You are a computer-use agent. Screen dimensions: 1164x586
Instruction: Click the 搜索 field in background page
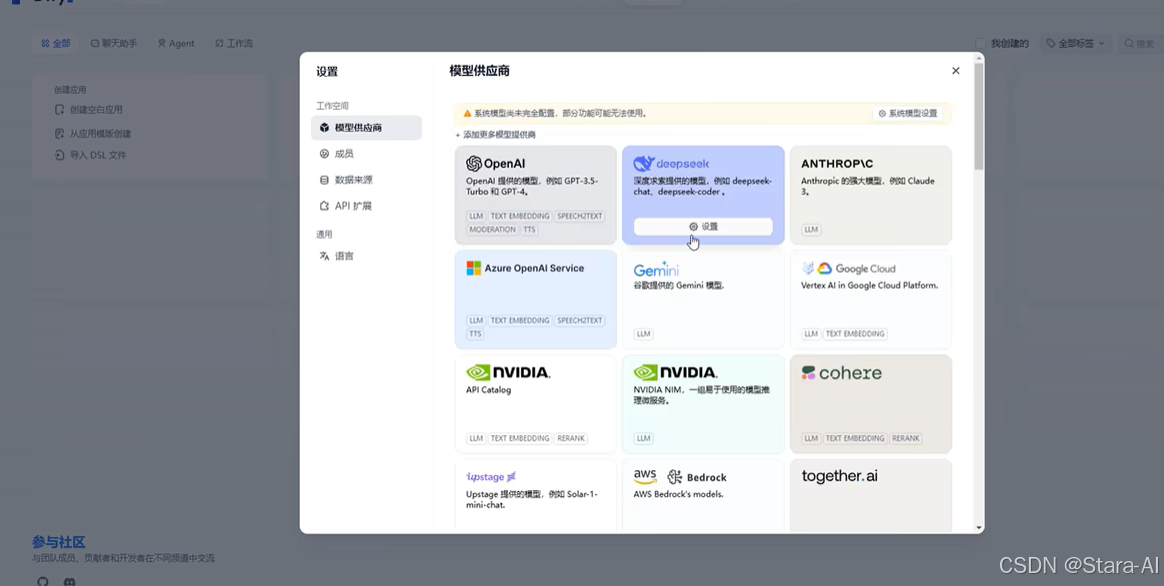1140,43
